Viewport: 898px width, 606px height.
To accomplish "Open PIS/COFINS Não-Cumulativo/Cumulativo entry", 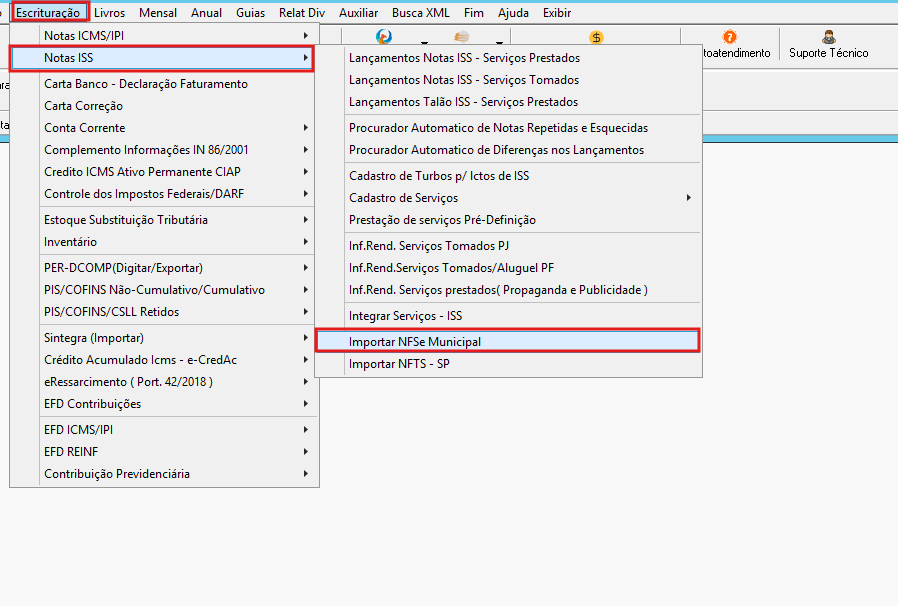I will 162,290.
